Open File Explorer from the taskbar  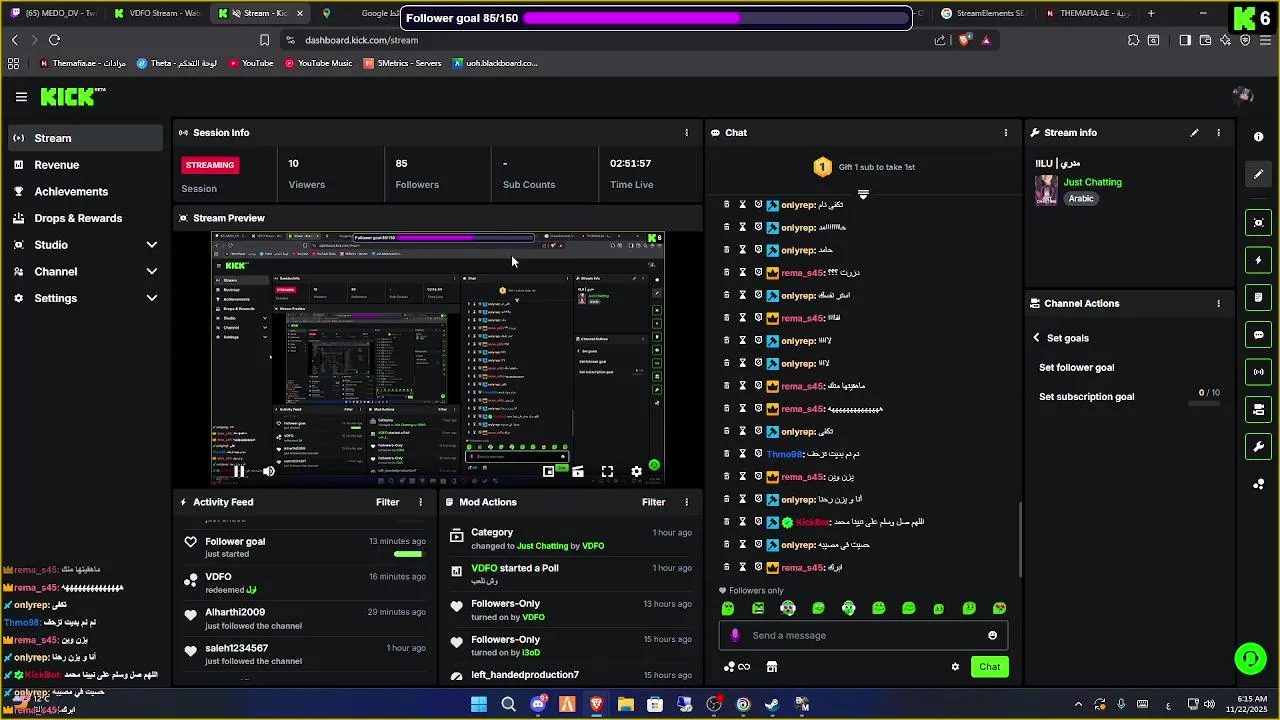[x=626, y=705]
